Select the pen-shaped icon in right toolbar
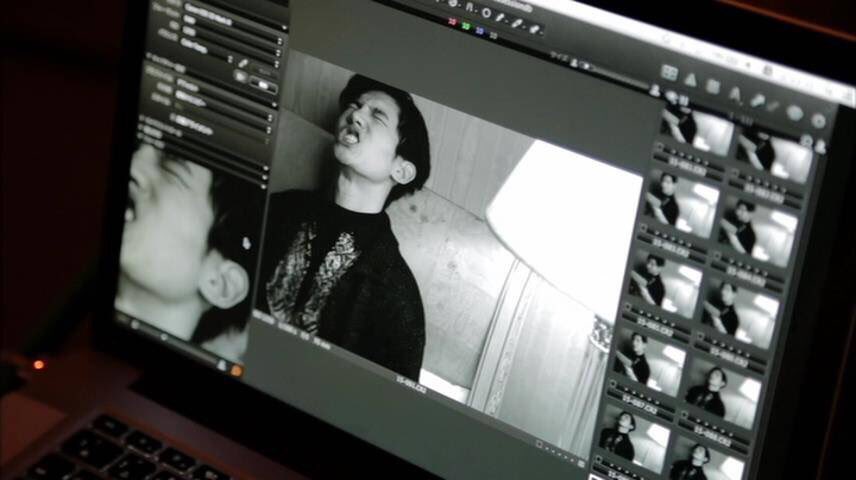The image size is (856, 480). click(x=757, y=100)
